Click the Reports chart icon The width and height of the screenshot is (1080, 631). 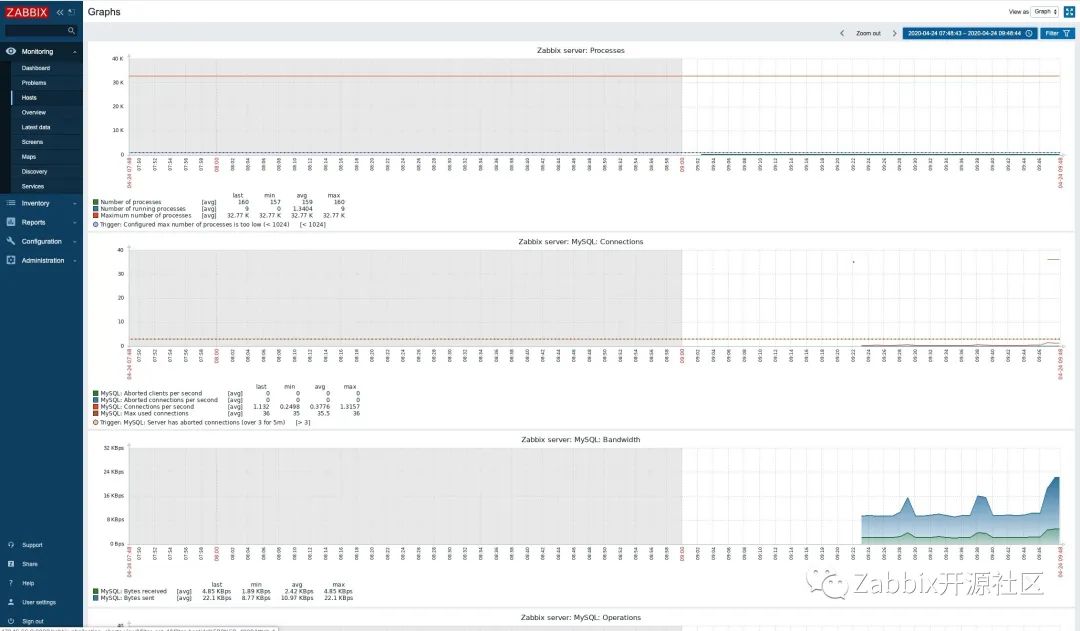coord(11,222)
